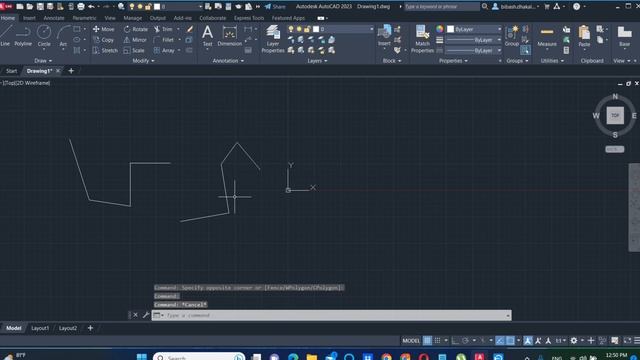
Task: Click Match Properties
Action: 422,39
